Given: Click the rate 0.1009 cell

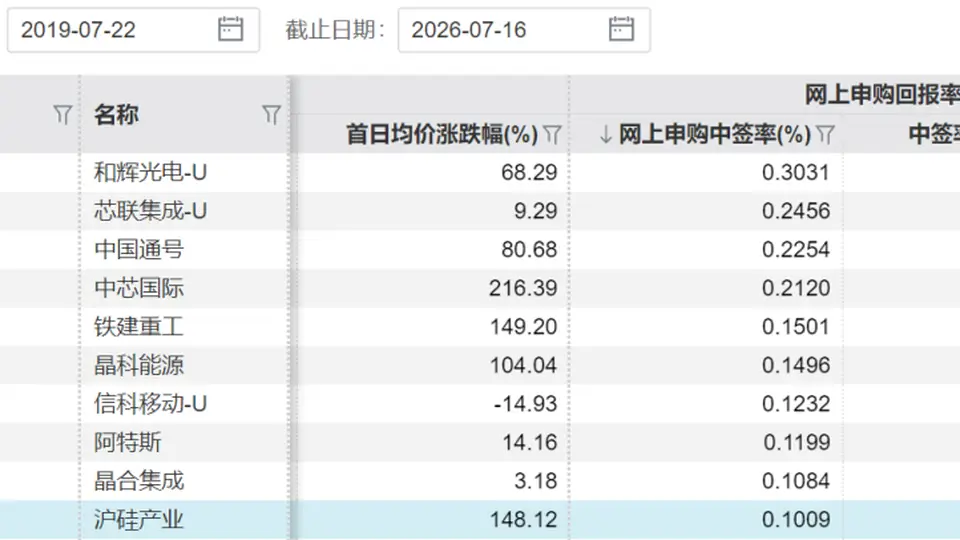Looking at the screenshot, I should pyautogui.click(x=796, y=519).
